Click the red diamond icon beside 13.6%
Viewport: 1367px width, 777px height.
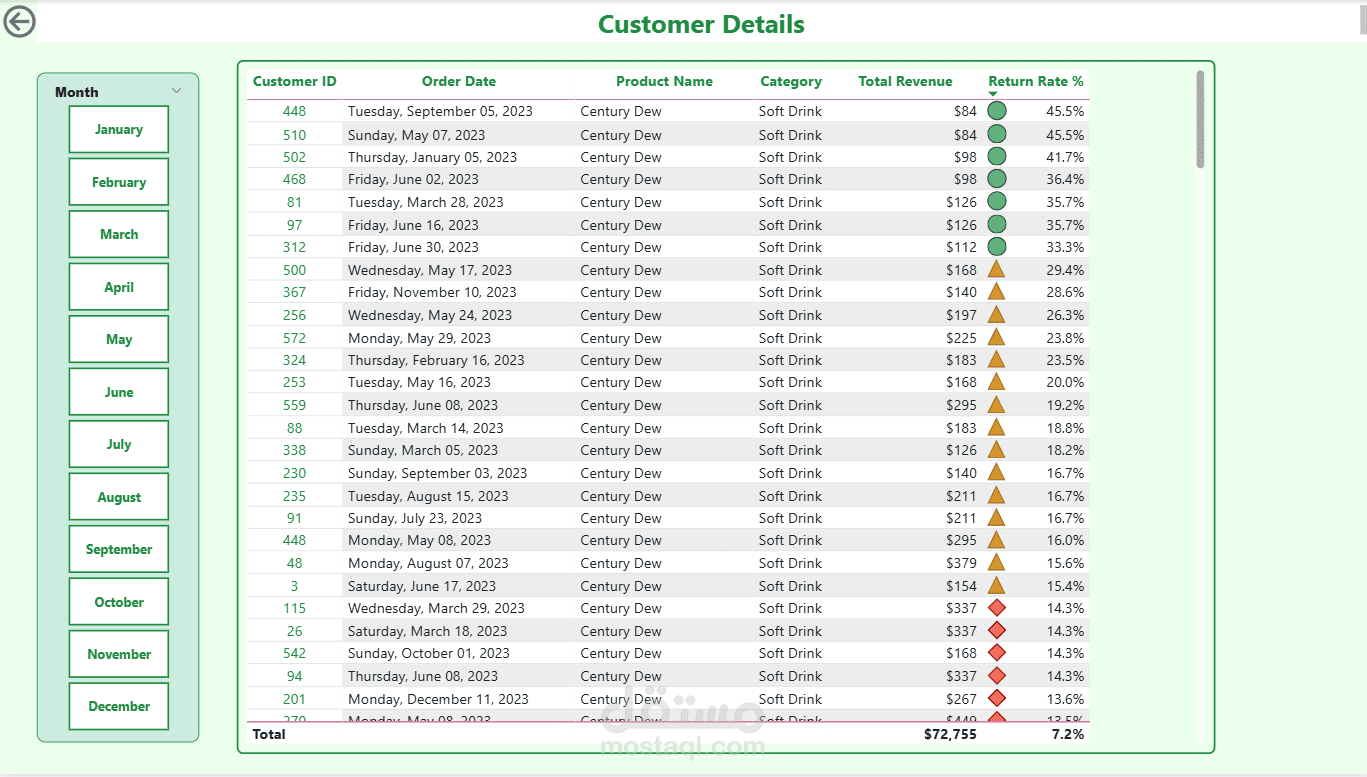pyautogui.click(x=997, y=698)
